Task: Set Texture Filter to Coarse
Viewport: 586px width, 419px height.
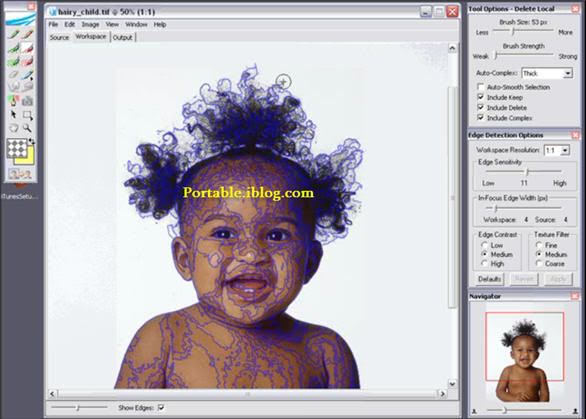Action: pos(539,264)
